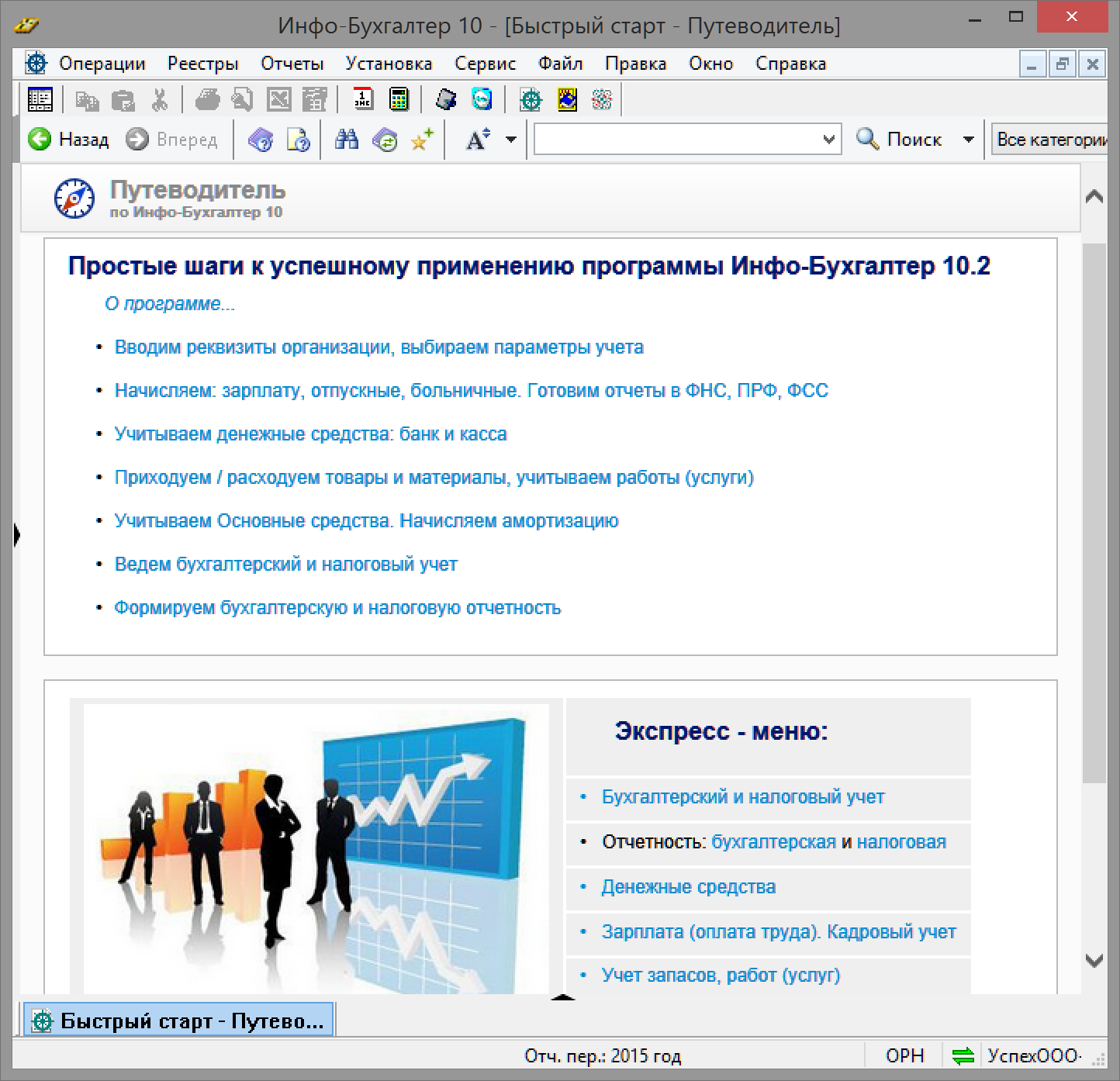Viewport: 1120px width, 1081px height.
Task: Click the vertical scrollbar down arrow
Action: (x=1094, y=962)
